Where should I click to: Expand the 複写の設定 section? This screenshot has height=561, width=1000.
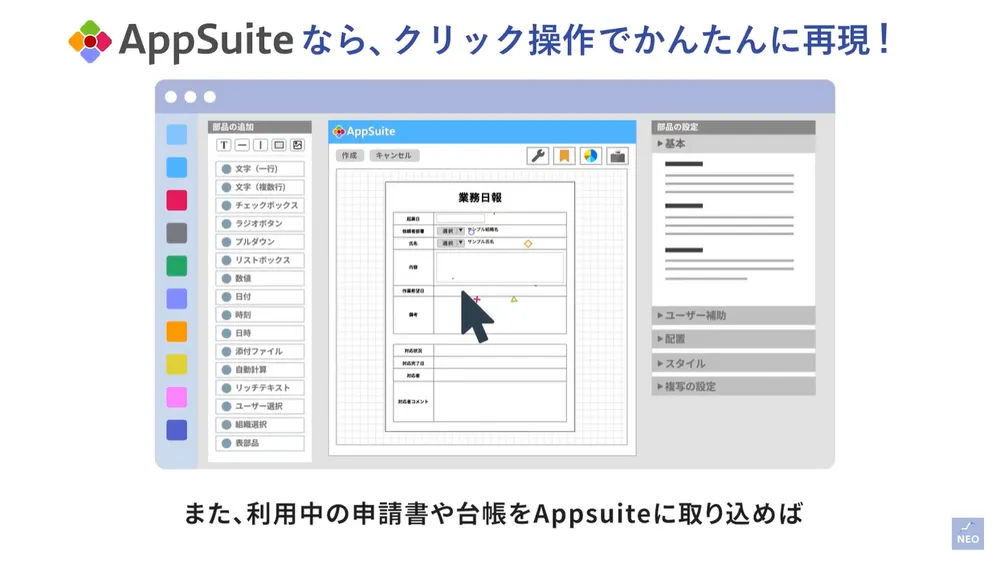pos(733,386)
